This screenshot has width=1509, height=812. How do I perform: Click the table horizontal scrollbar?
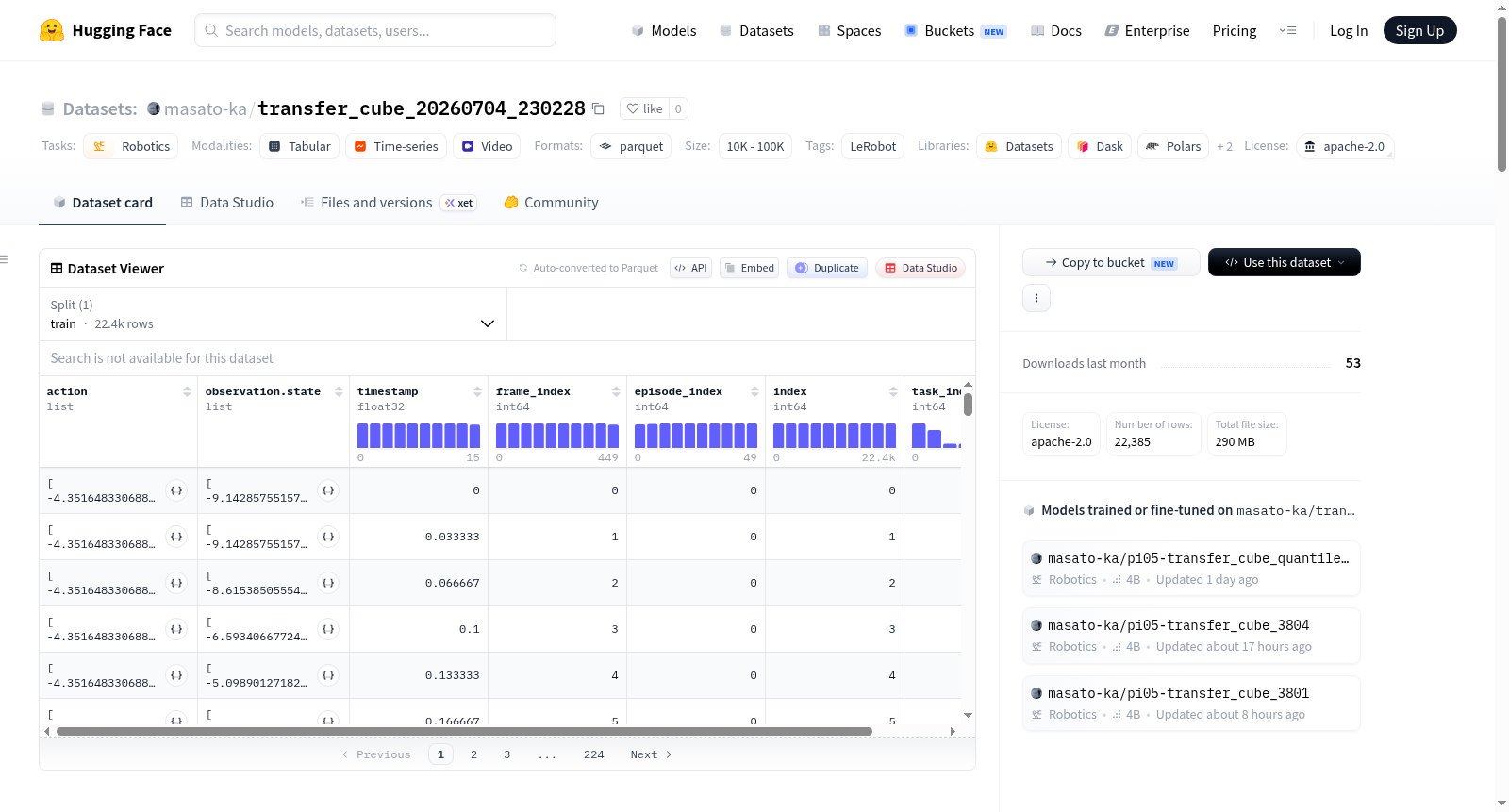[464, 731]
